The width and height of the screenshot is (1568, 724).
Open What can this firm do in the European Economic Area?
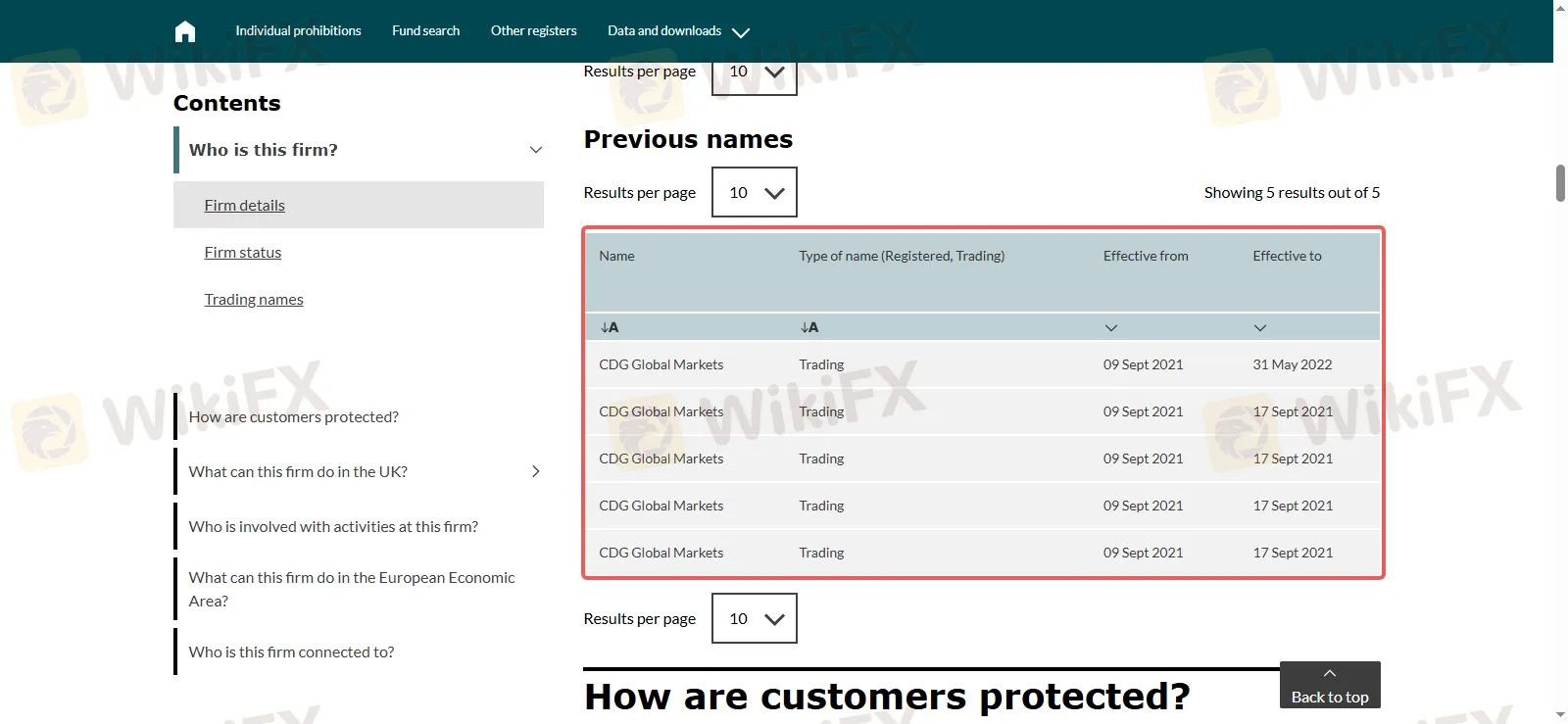click(352, 589)
